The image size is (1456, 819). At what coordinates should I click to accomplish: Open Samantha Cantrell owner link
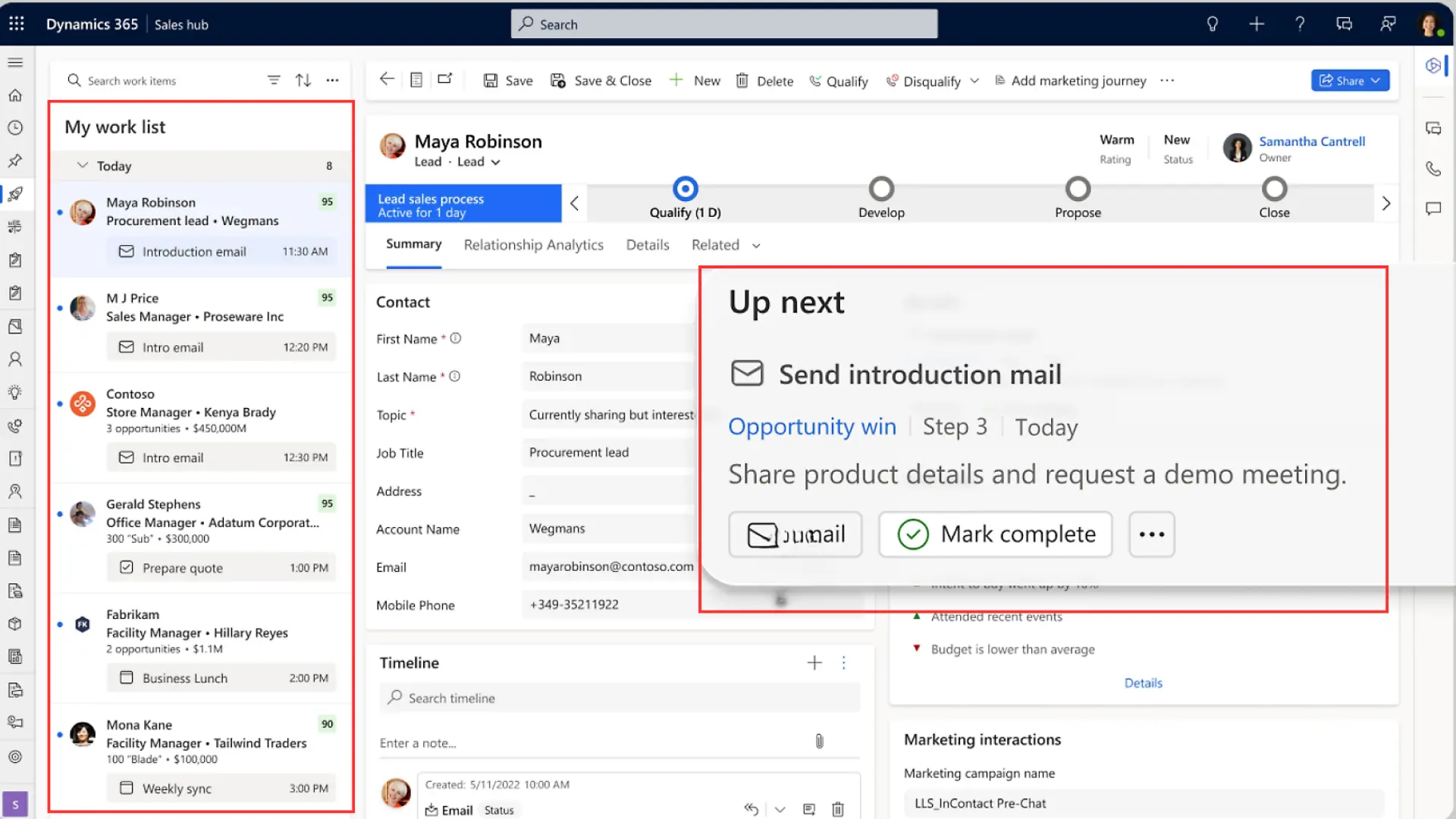pyautogui.click(x=1311, y=141)
